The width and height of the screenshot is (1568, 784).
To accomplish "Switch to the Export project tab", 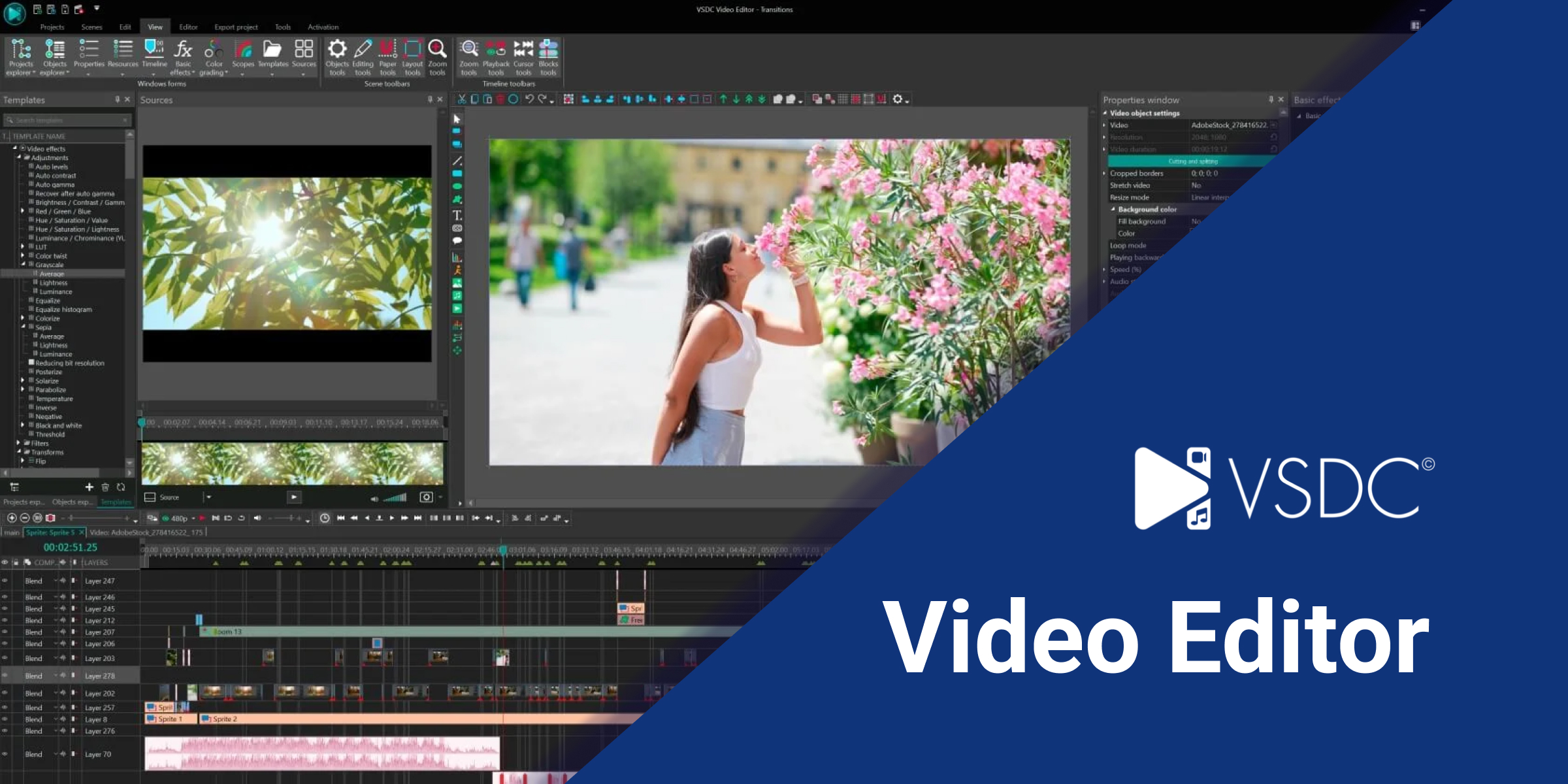I will tap(237, 27).
